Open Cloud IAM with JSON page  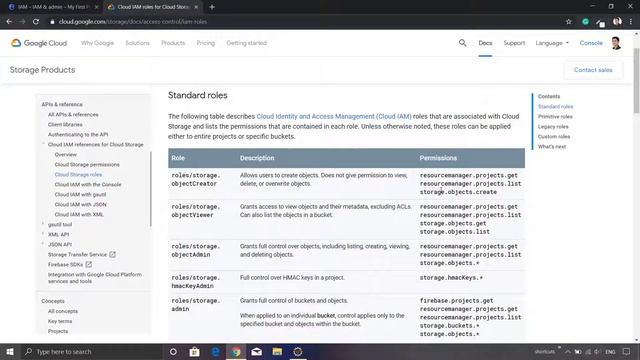80,204
